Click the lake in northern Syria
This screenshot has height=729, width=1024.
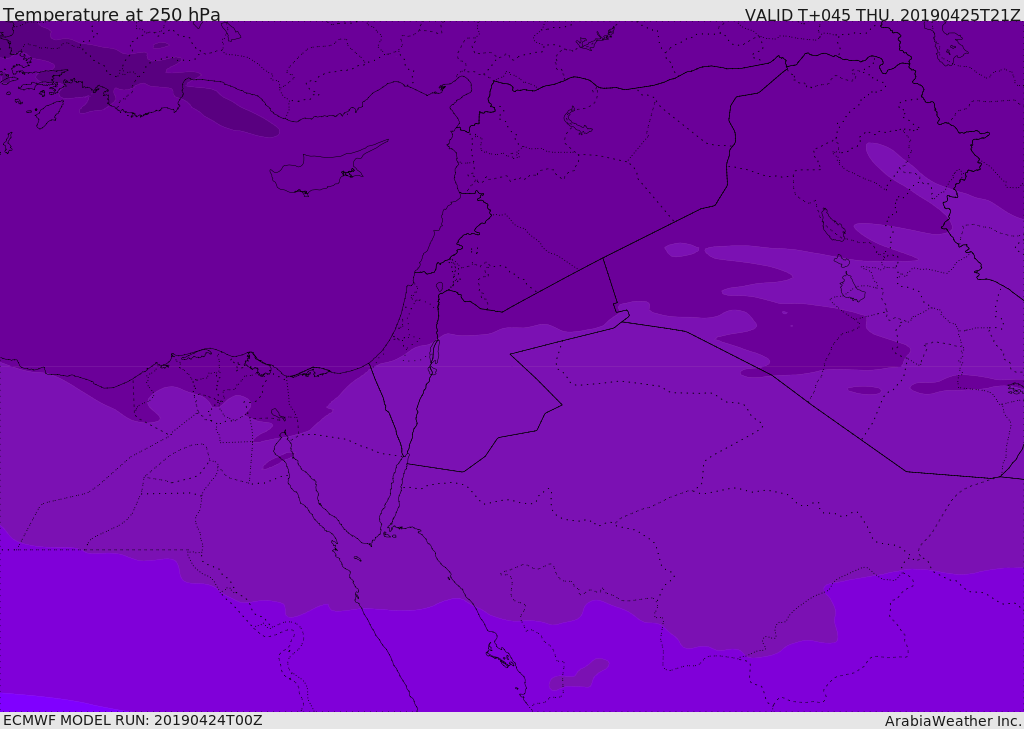tap(577, 120)
